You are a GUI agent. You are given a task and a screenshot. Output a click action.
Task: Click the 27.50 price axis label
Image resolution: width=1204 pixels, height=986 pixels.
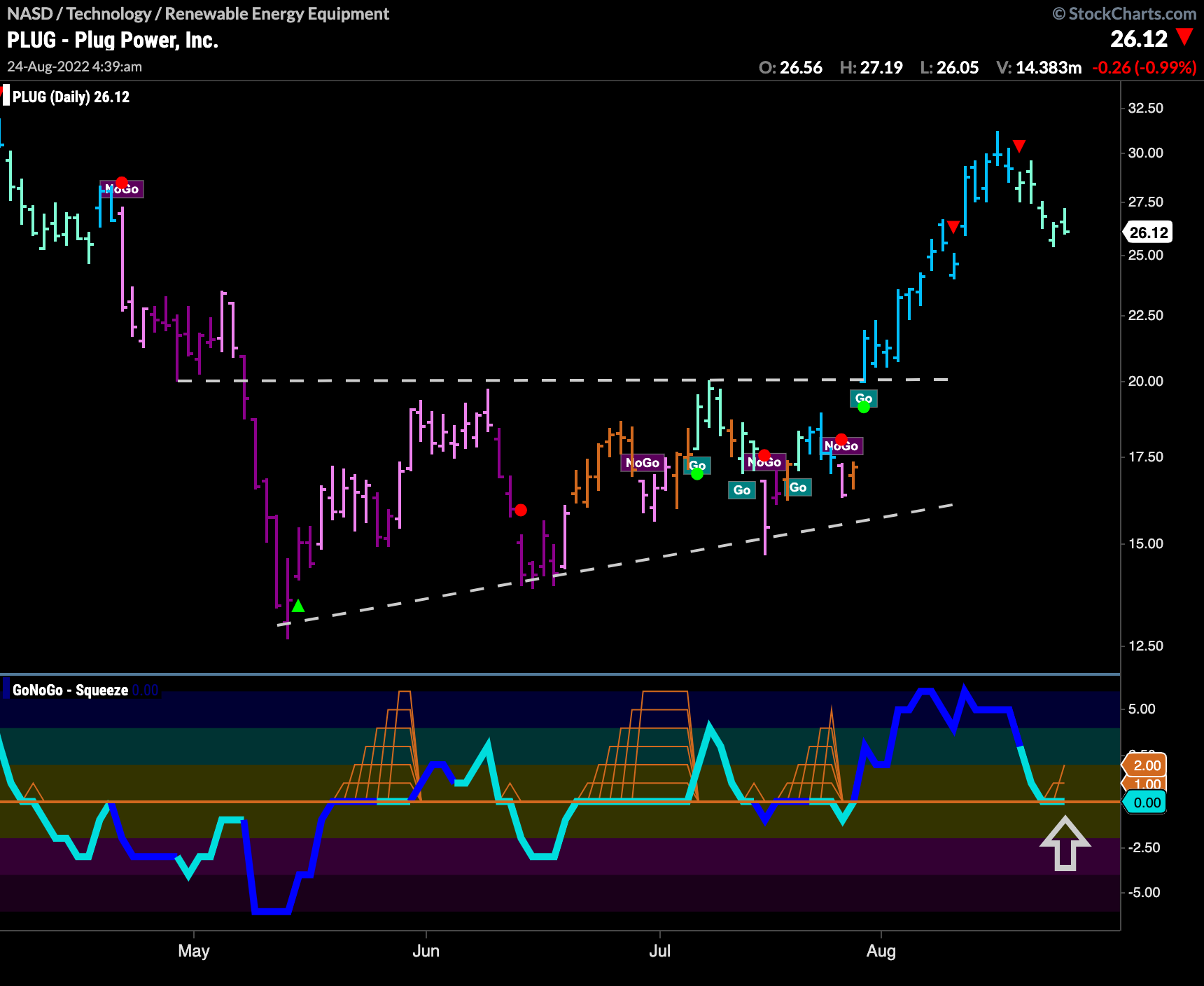tap(1146, 202)
